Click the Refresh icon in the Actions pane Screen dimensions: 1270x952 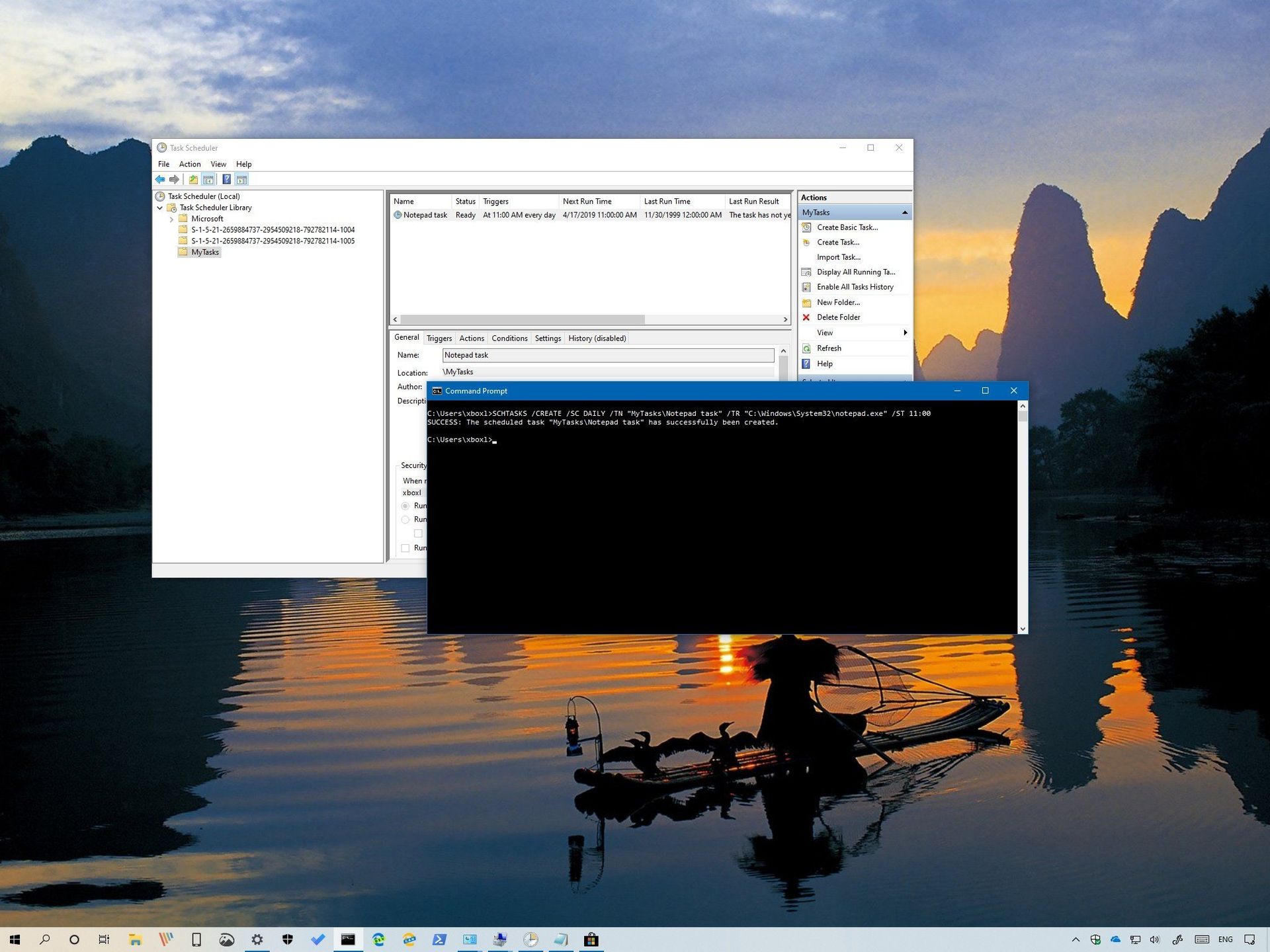(806, 348)
